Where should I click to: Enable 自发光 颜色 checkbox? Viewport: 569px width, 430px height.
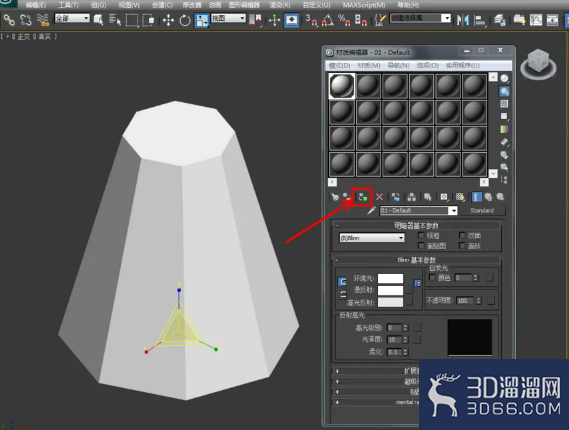432,277
